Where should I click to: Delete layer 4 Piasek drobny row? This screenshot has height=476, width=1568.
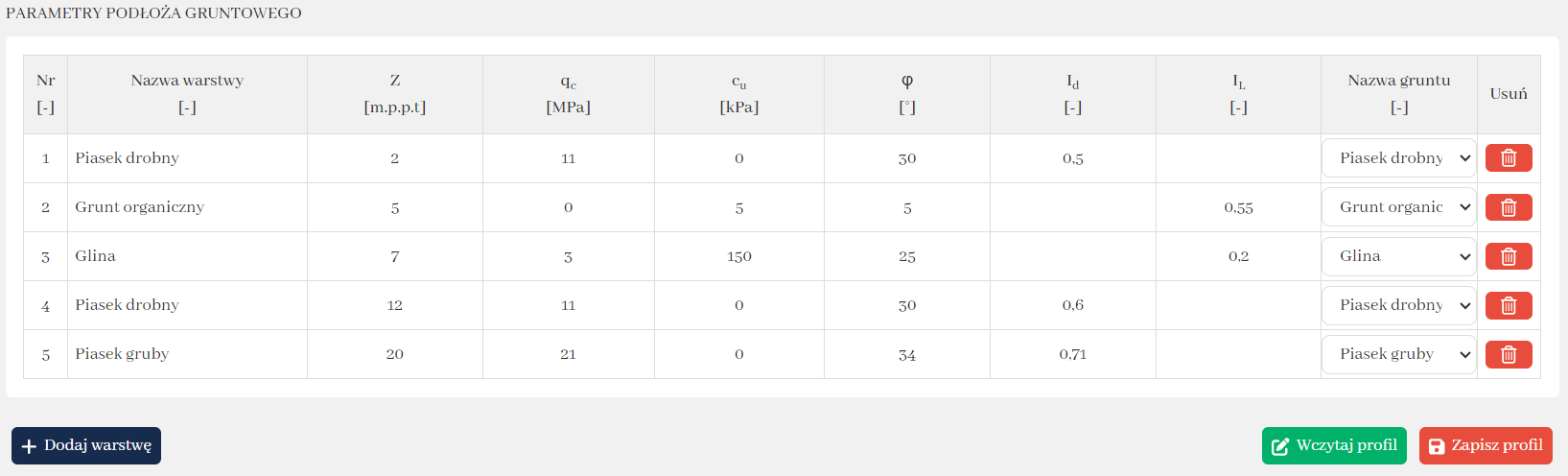pyautogui.click(x=1508, y=305)
